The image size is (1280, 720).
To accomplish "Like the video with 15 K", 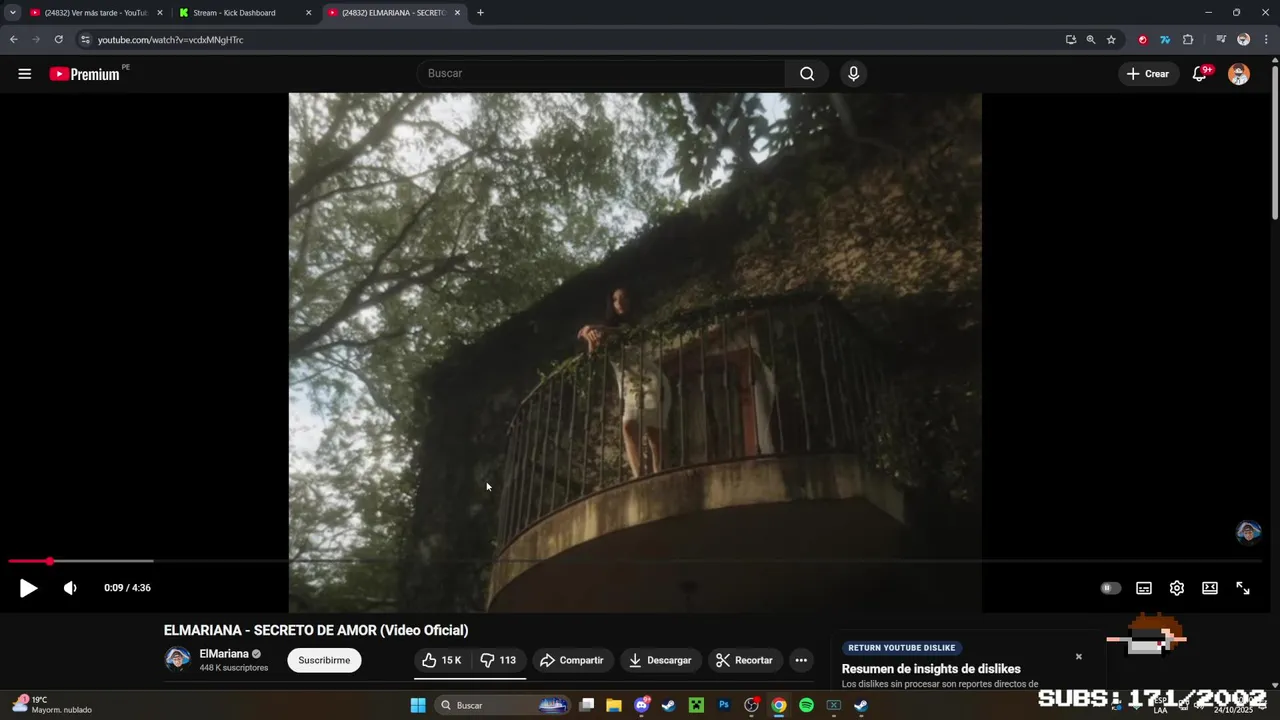I will click(441, 660).
